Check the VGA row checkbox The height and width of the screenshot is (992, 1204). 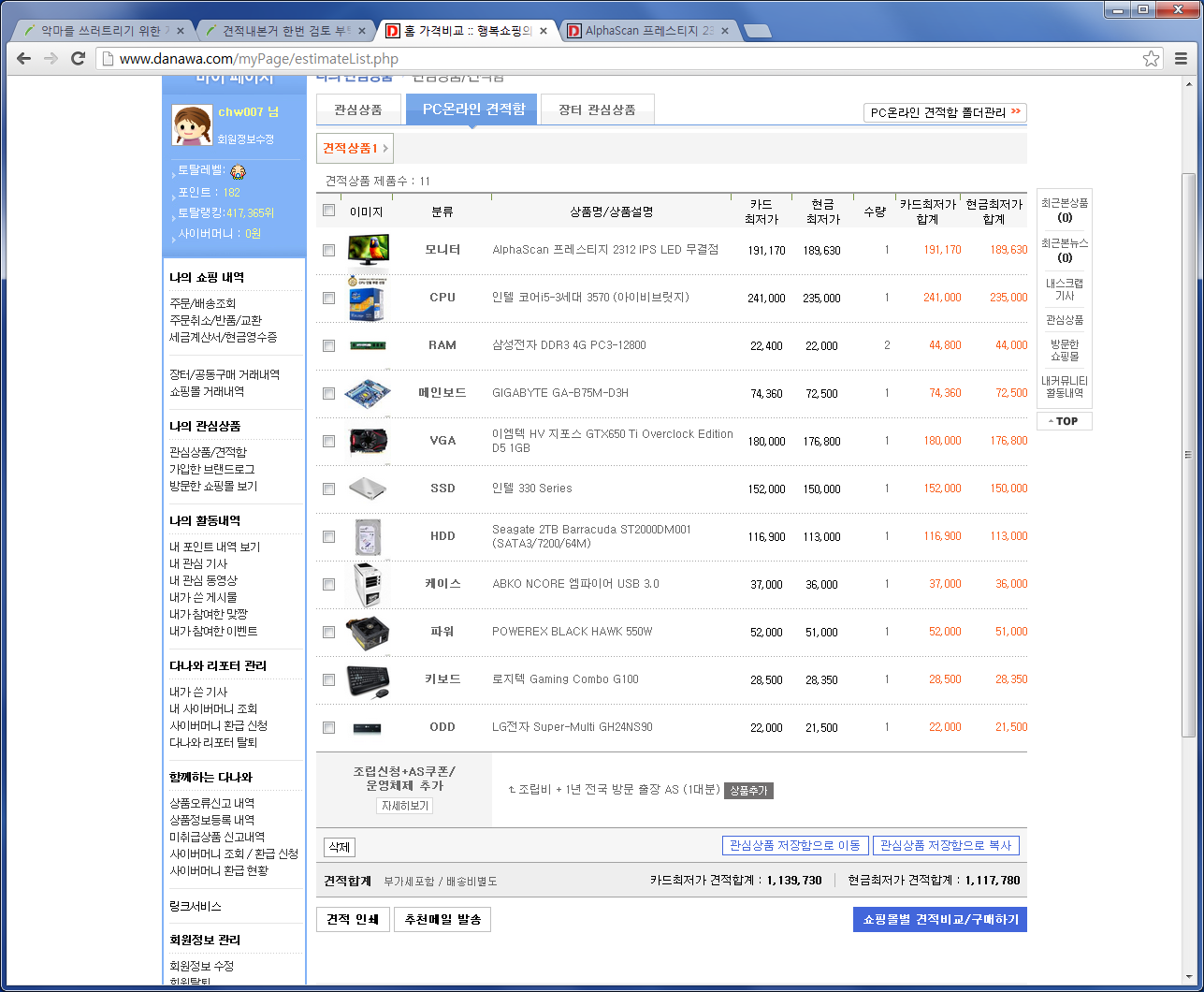(x=328, y=441)
